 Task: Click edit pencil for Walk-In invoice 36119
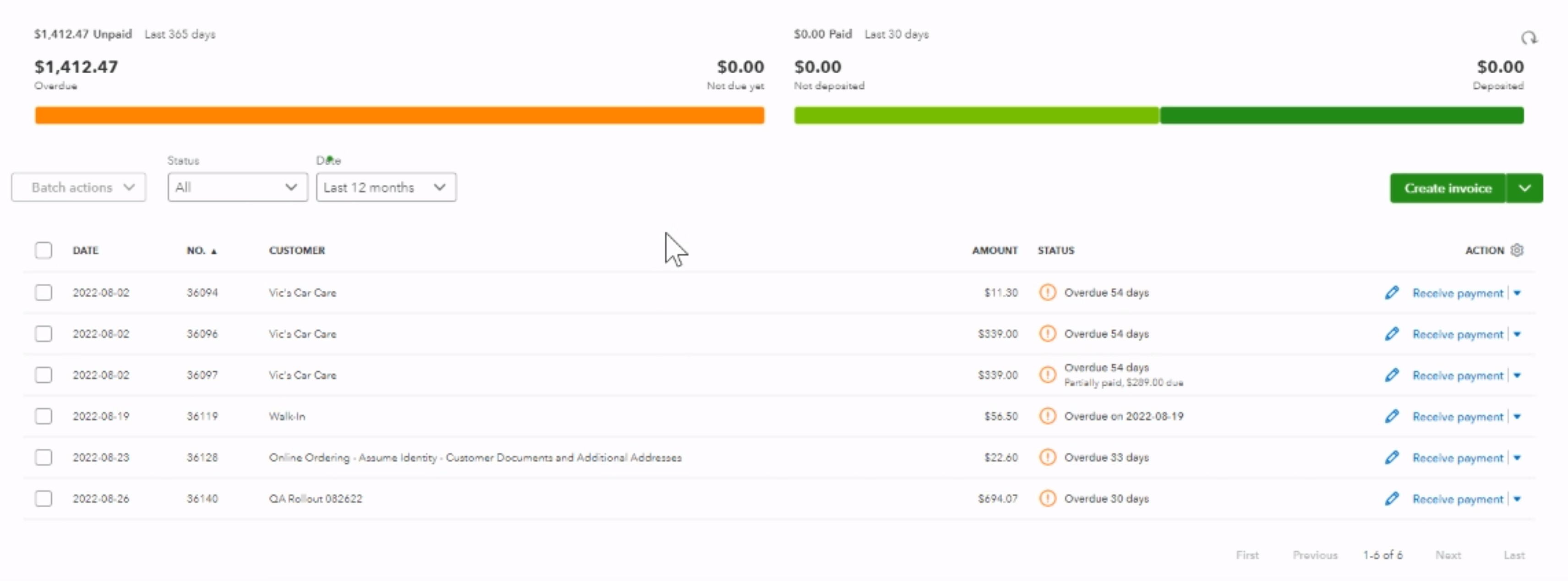[1392, 416]
